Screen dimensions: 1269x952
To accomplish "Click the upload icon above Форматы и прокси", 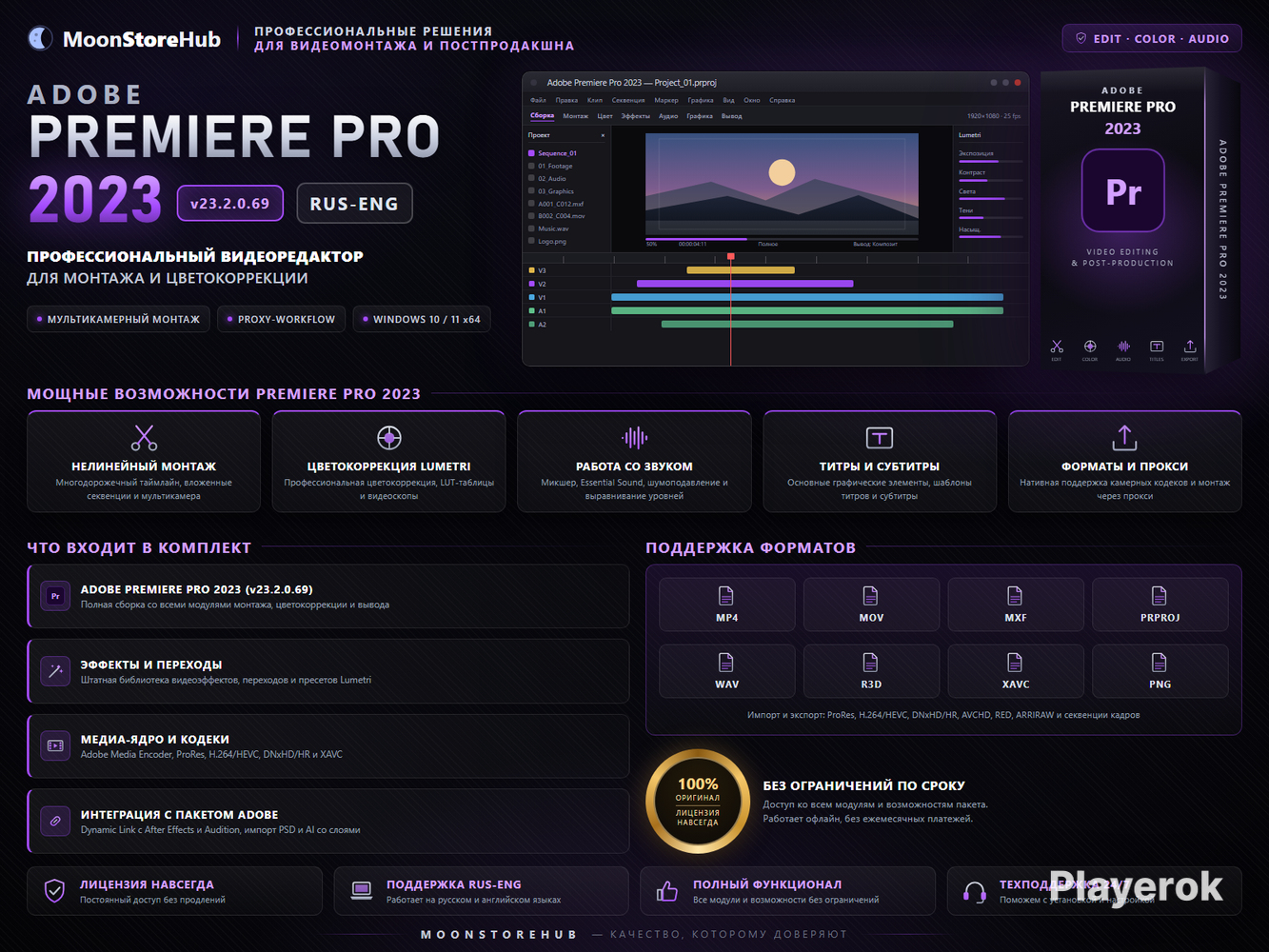I will [x=1124, y=438].
